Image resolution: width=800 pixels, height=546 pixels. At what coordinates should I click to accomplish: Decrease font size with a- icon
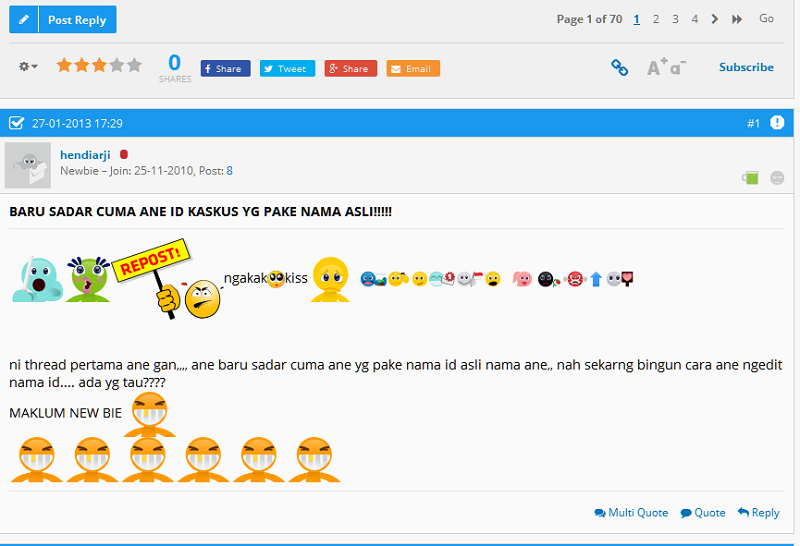point(678,68)
